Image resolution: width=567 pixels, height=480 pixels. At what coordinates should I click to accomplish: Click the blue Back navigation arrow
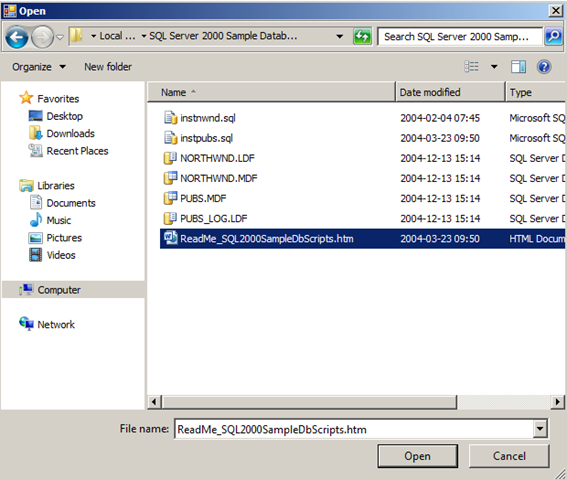coord(17,37)
